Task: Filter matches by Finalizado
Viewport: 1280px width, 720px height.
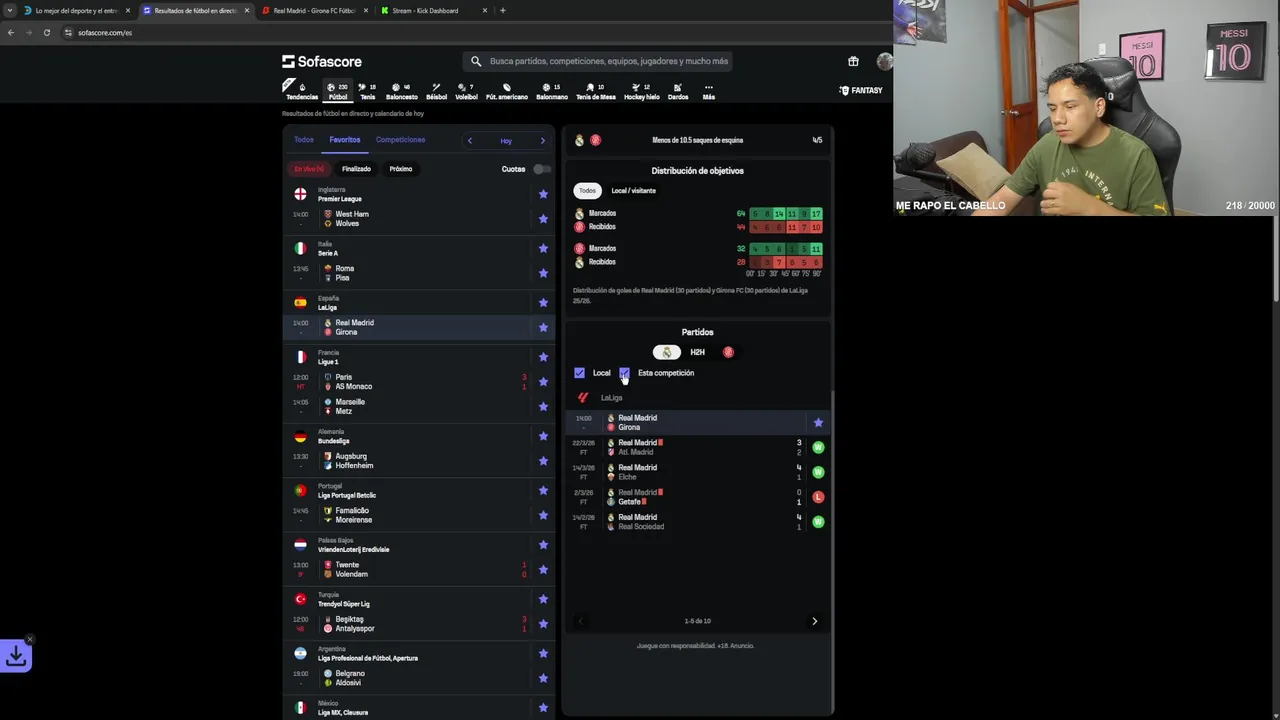Action: click(356, 169)
